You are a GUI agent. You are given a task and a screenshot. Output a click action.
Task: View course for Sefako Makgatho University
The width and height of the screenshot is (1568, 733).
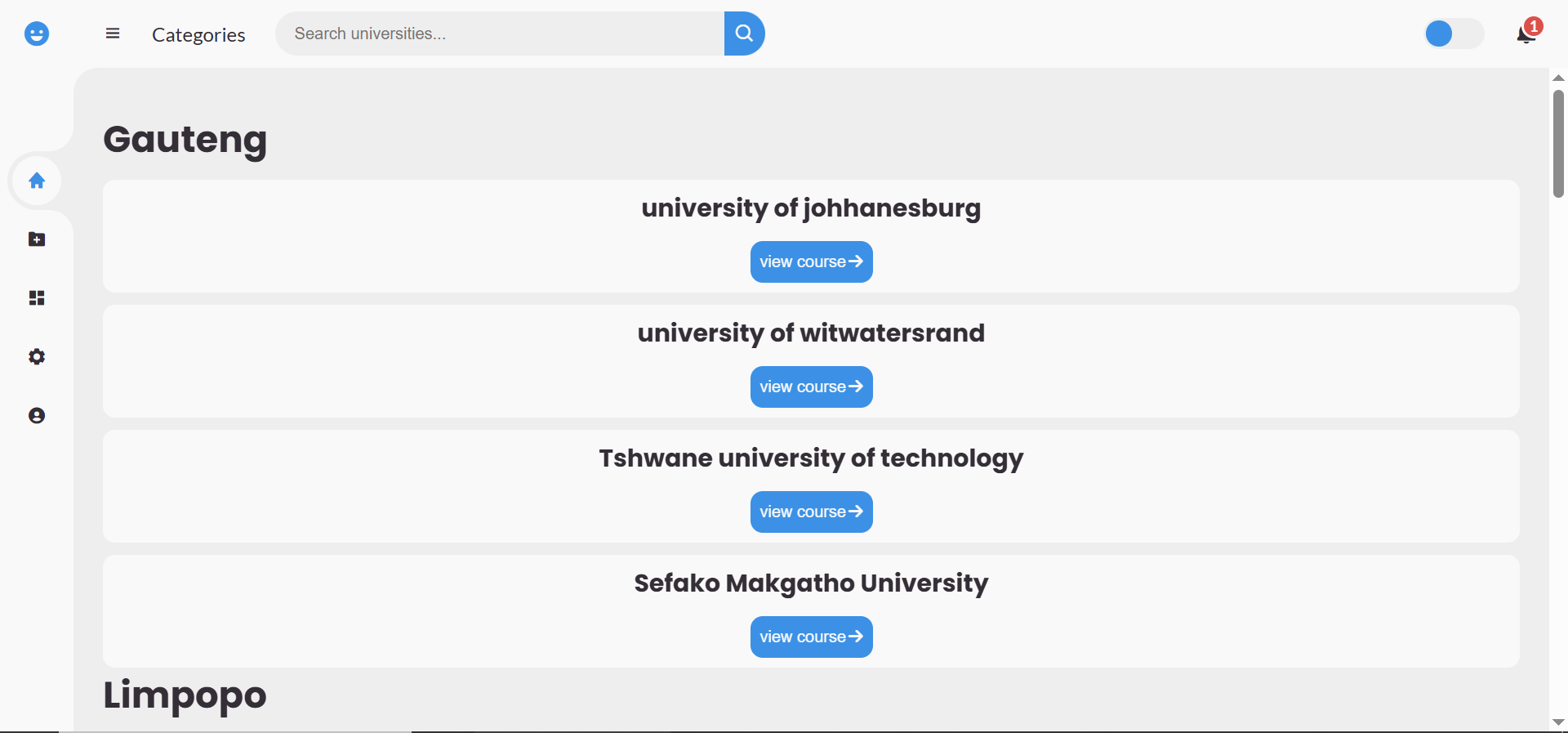click(811, 637)
